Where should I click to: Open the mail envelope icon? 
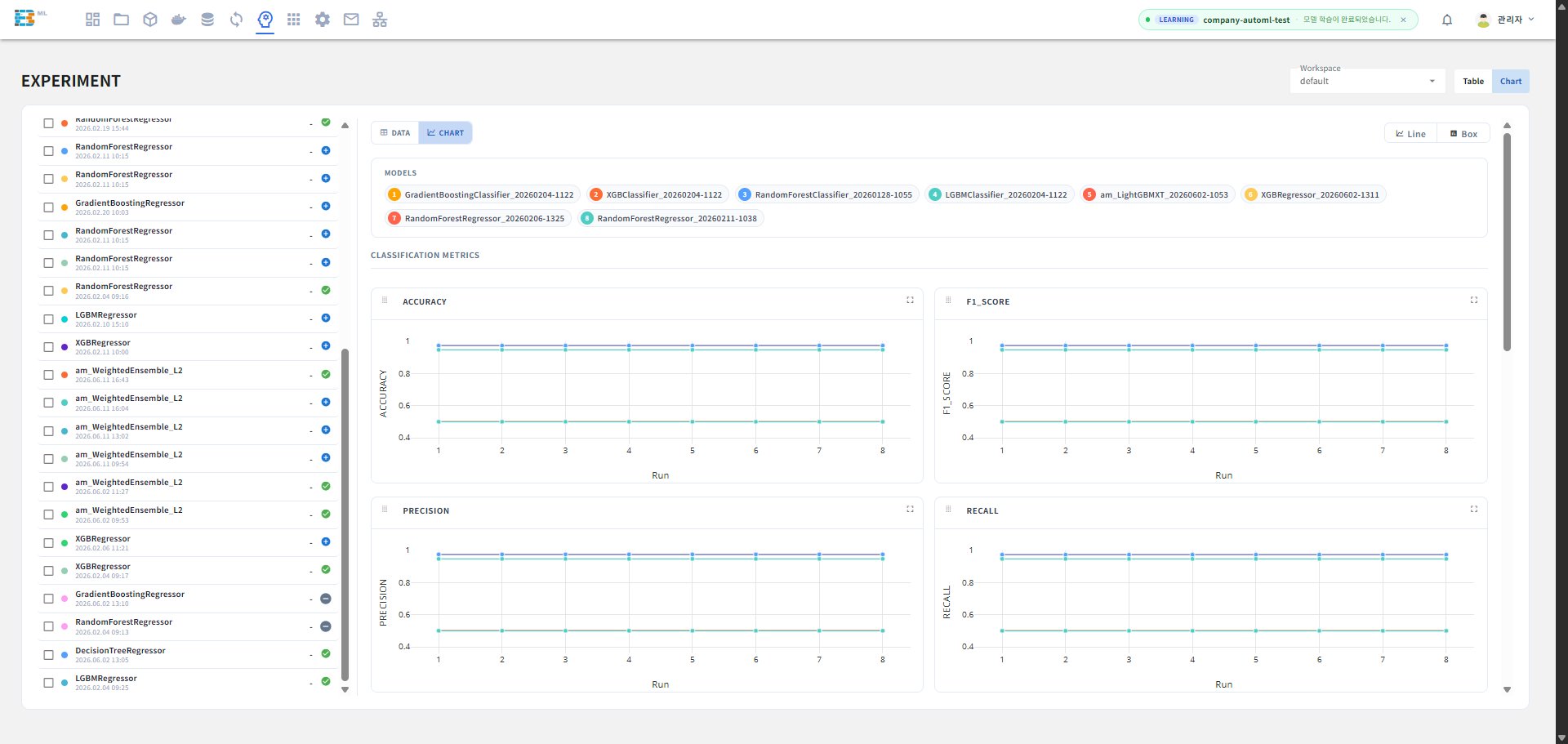351,20
